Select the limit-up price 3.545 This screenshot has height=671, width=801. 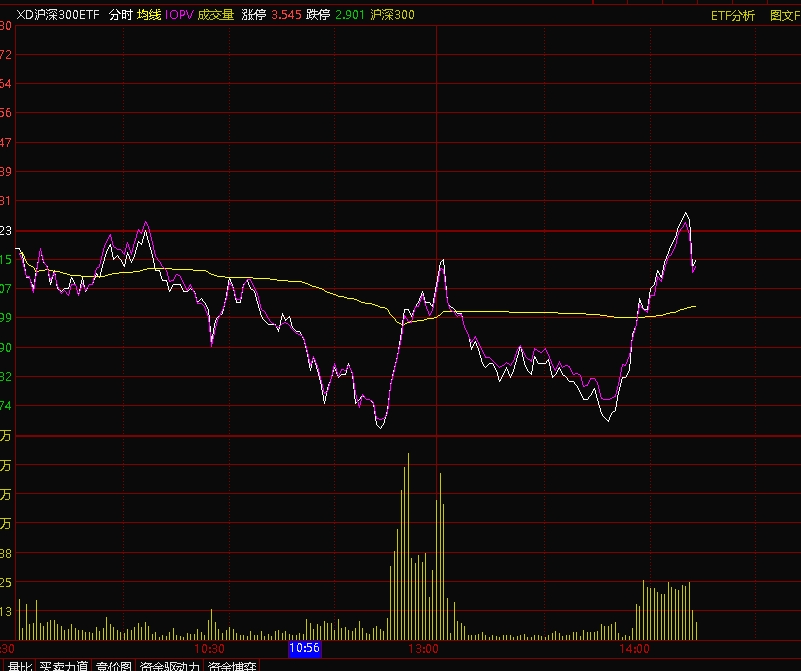tap(287, 15)
